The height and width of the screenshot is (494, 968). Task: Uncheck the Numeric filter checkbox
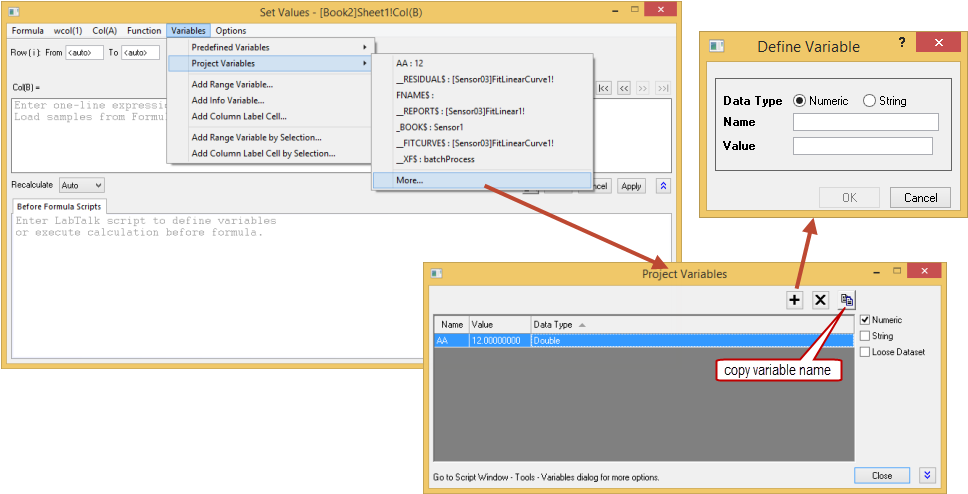point(865,320)
